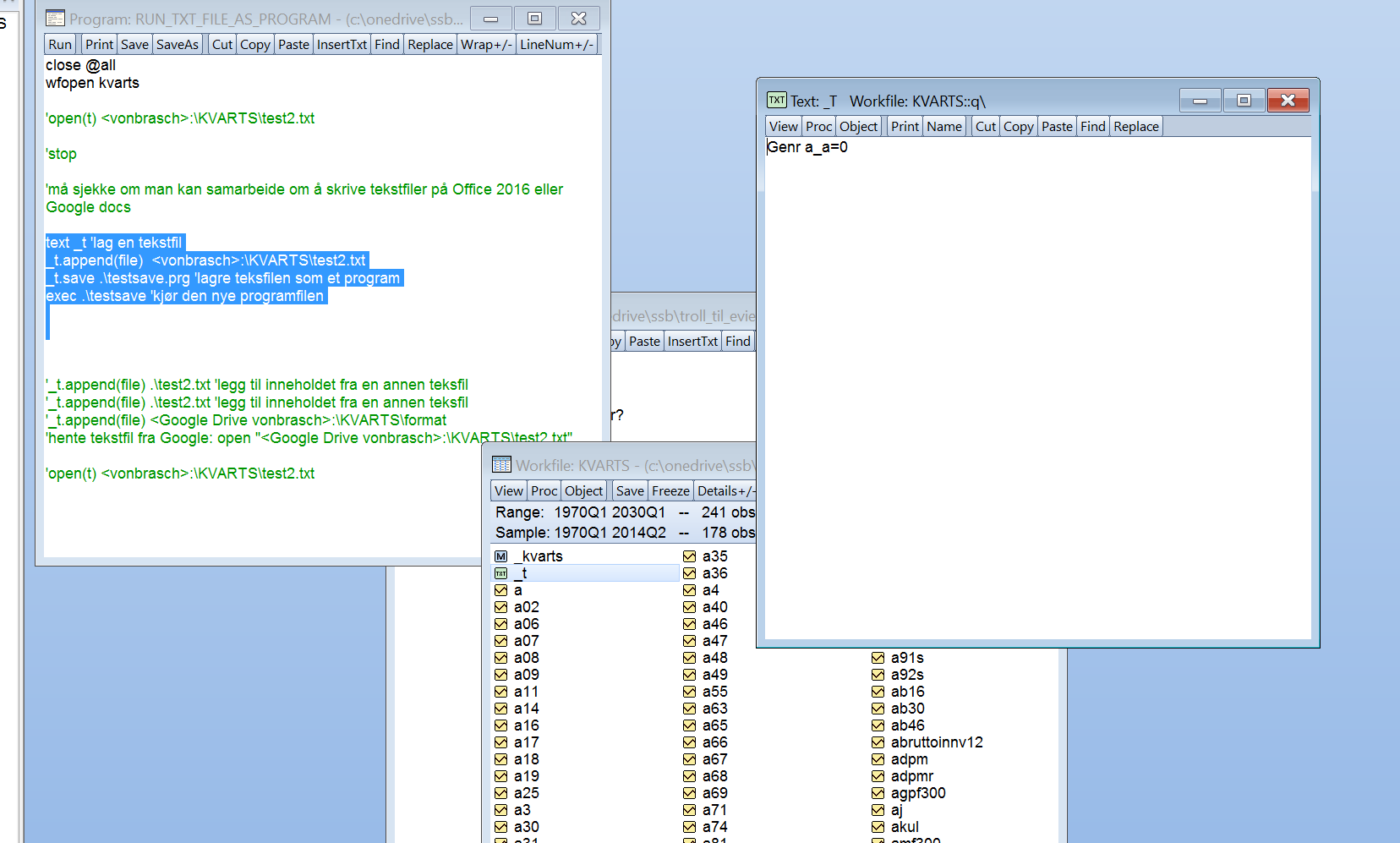The width and height of the screenshot is (1400, 843).
Task: Click the TXT icon in Text _T title bar
Action: tap(777, 100)
